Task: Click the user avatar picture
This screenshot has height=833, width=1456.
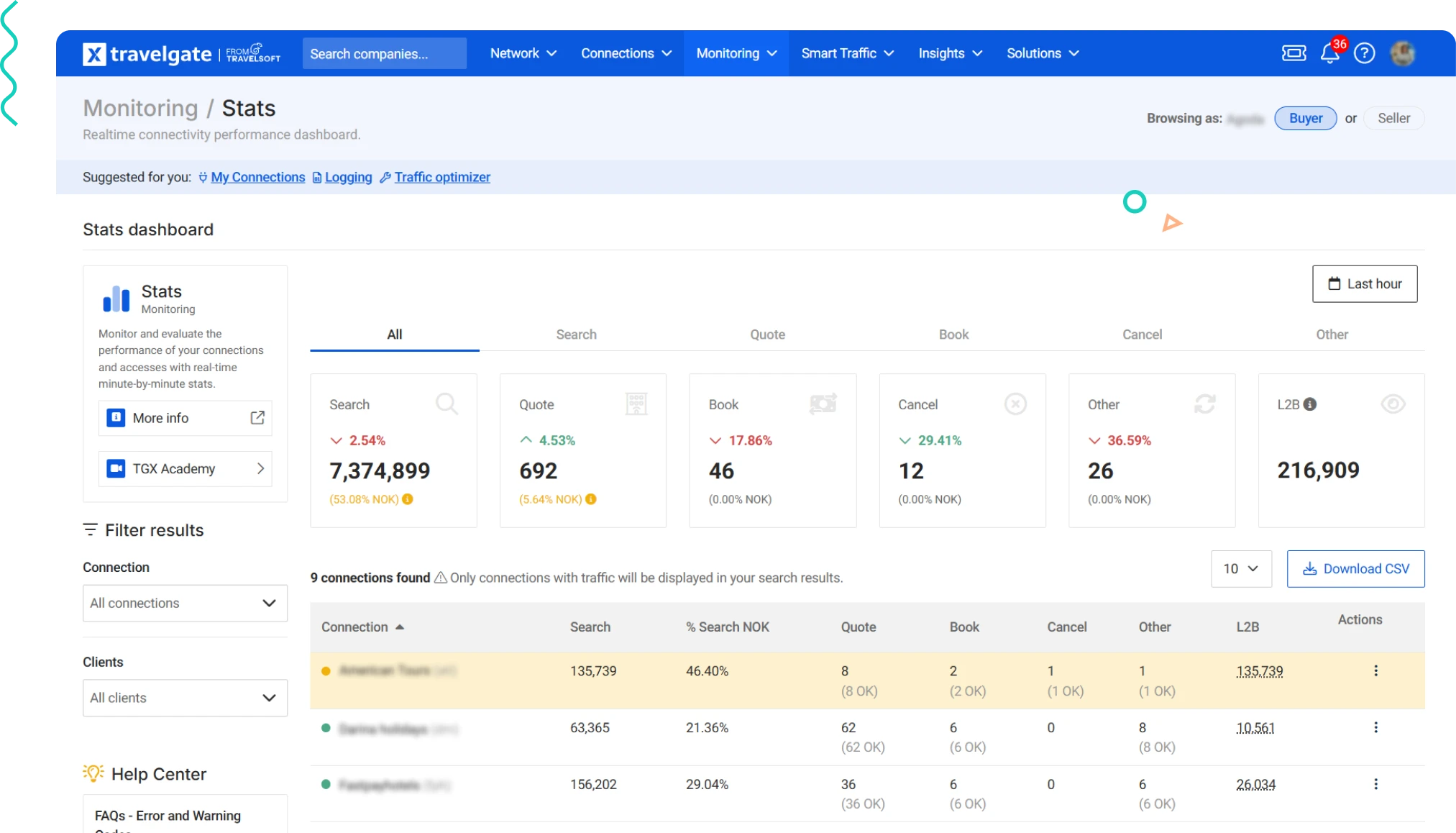Action: (x=1402, y=53)
